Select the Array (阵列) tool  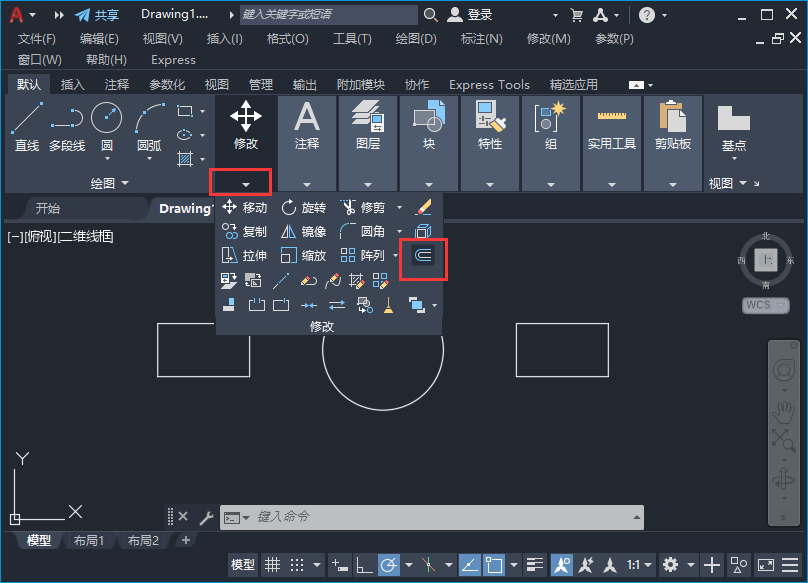pyautogui.click(x=363, y=255)
